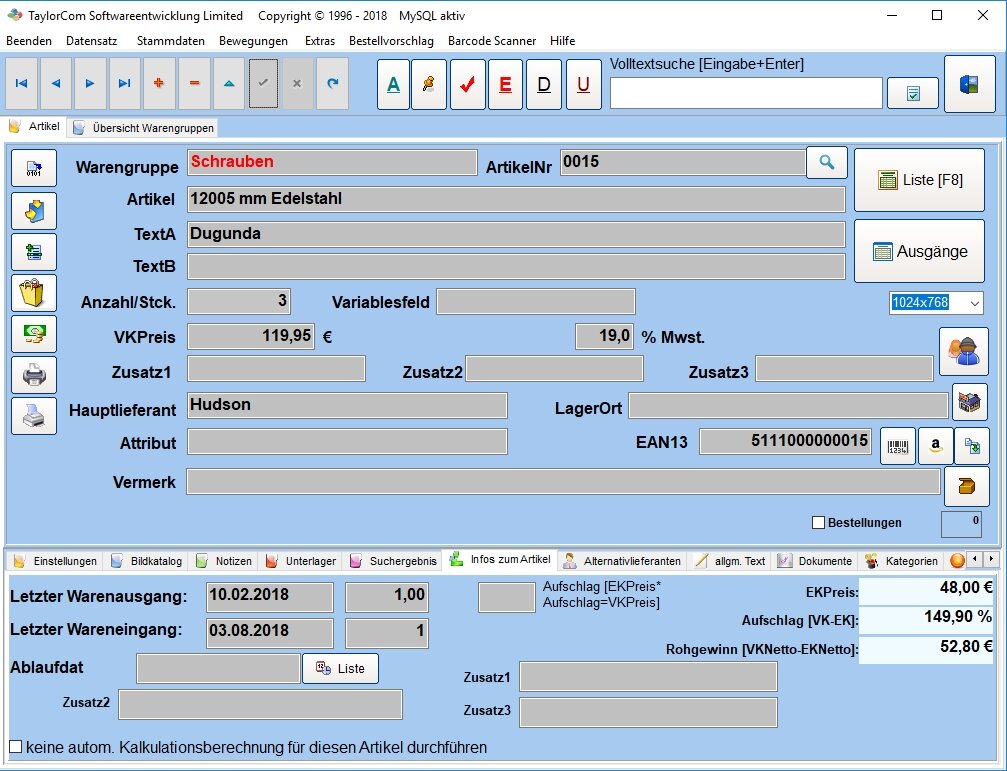Click the shopping bag icon in sidebar
The image size is (1007, 771).
coord(33,293)
